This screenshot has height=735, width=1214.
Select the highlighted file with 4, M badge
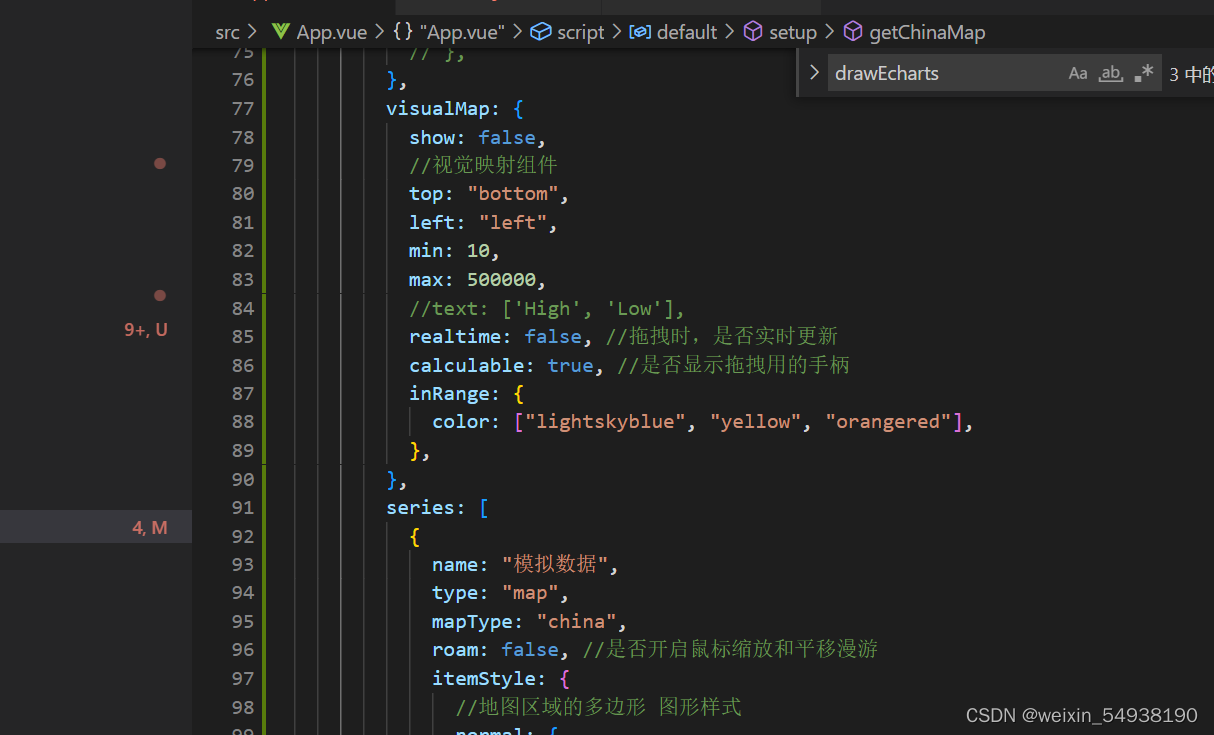[95, 527]
